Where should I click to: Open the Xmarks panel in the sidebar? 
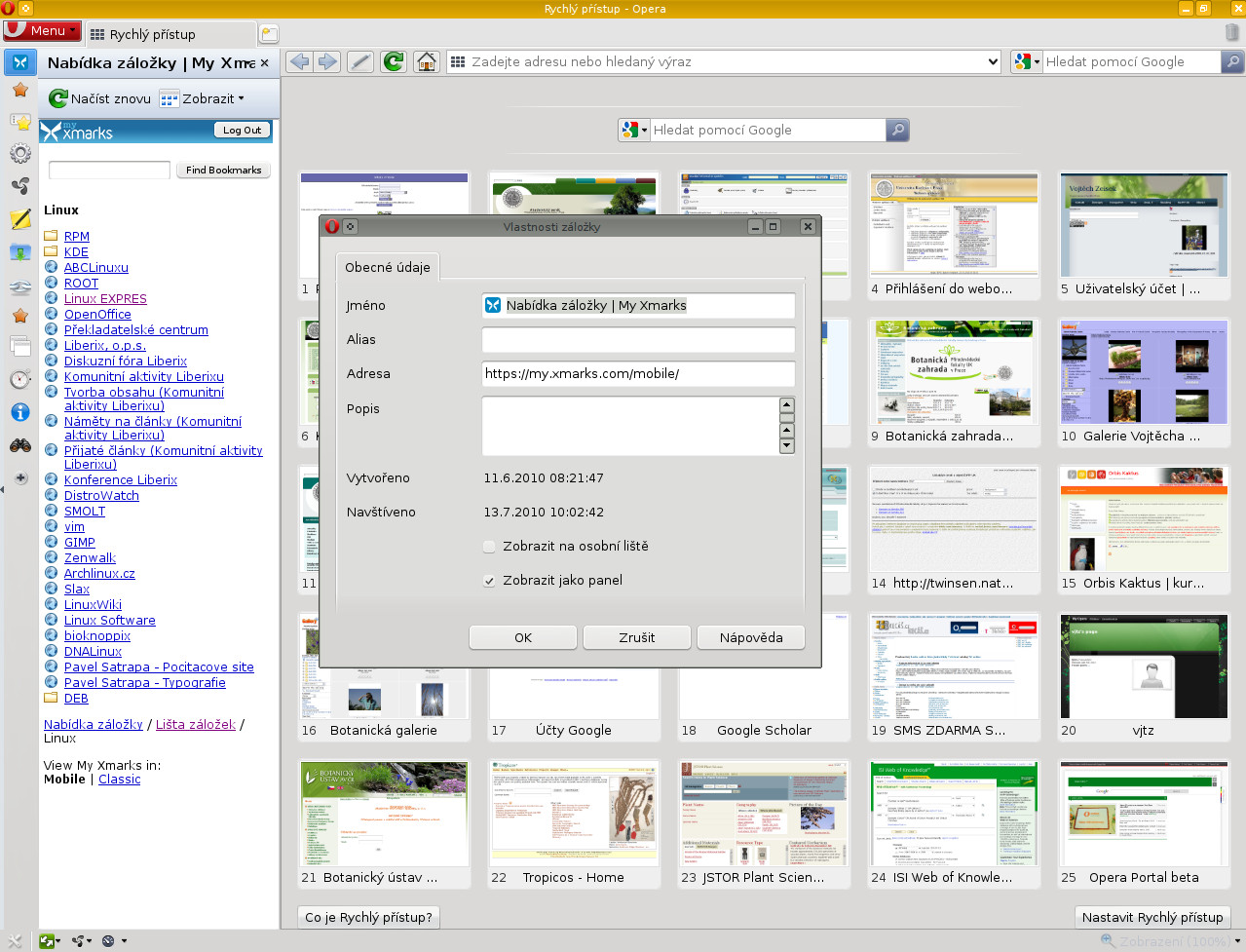(19, 62)
